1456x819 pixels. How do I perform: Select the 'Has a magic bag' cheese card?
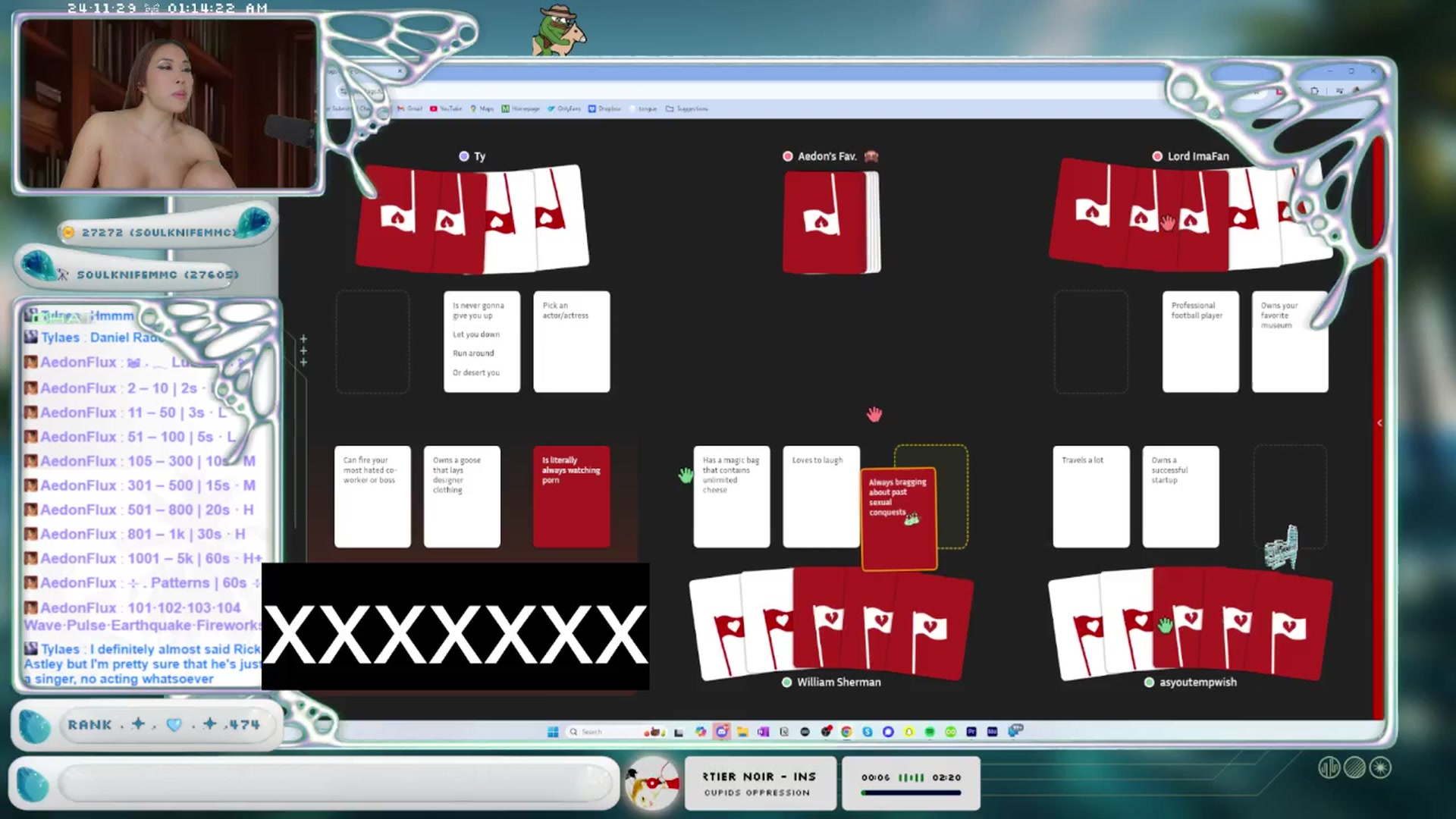pyautogui.click(x=732, y=497)
